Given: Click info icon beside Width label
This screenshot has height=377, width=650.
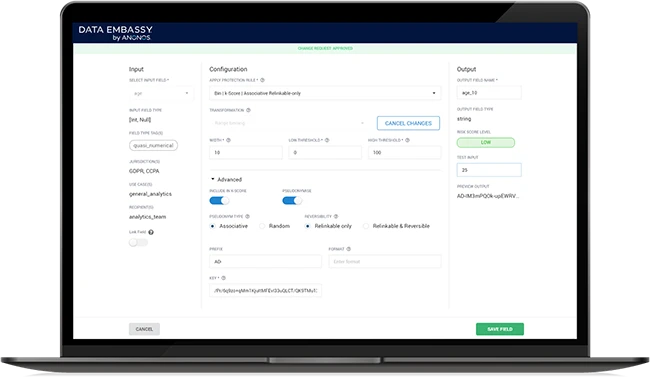Looking at the screenshot, I should [x=228, y=140].
